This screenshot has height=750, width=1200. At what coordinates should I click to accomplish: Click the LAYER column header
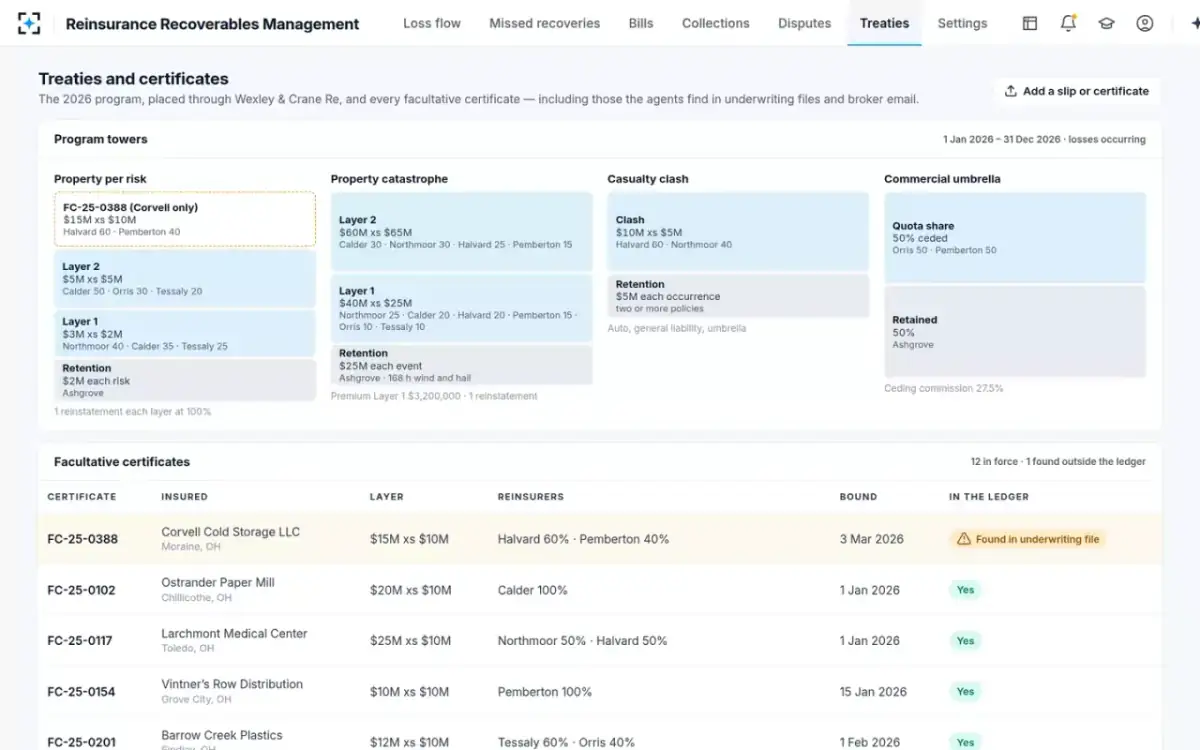coord(387,497)
